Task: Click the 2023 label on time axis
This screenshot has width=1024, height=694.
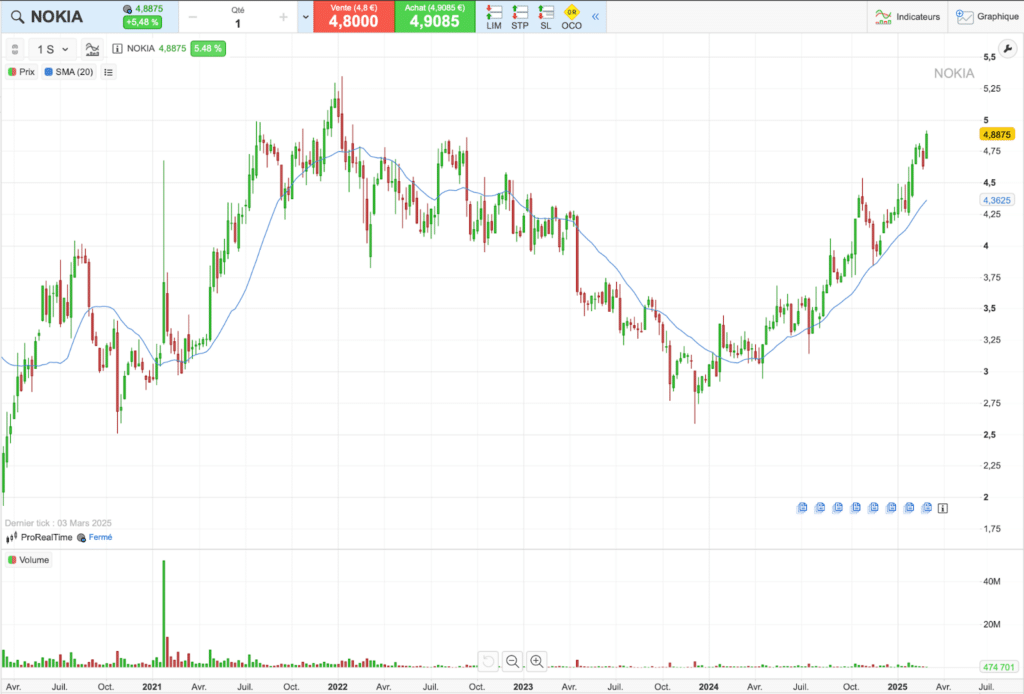Action: [x=523, y=687]
